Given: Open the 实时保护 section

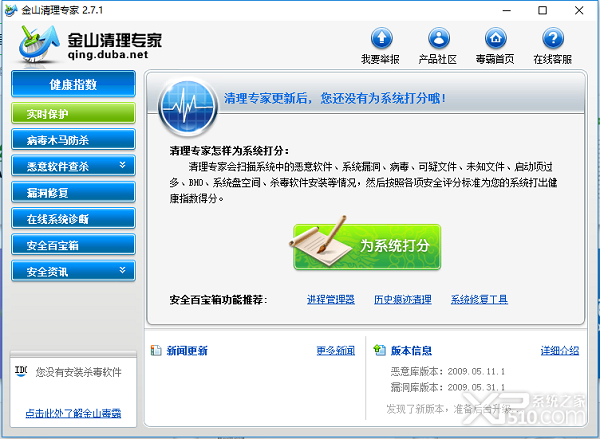Looking at the screenshot, I should [x=73, y=113].
